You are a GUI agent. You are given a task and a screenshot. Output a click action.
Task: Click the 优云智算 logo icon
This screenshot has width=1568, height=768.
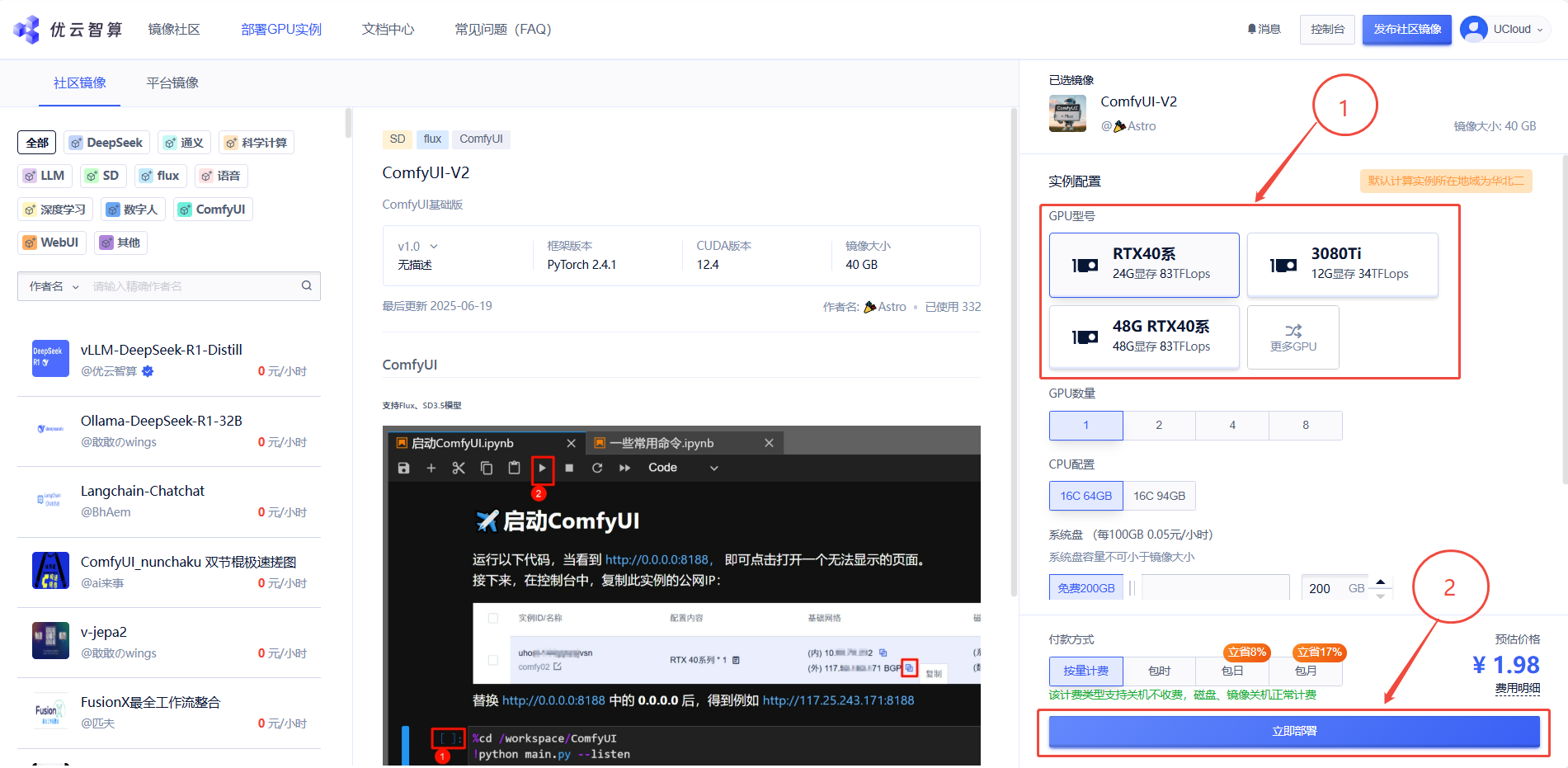26,29
